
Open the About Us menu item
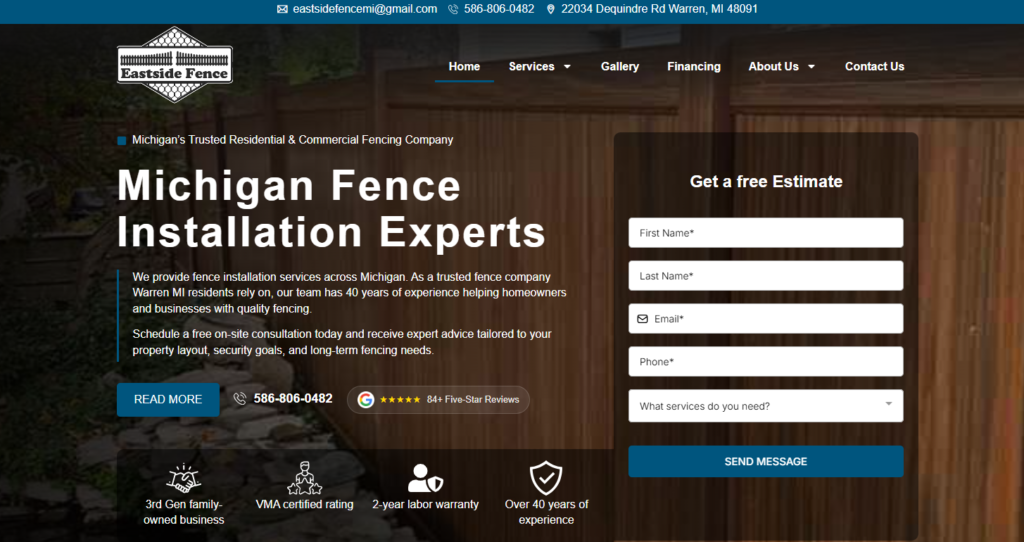tap(773, 67)
